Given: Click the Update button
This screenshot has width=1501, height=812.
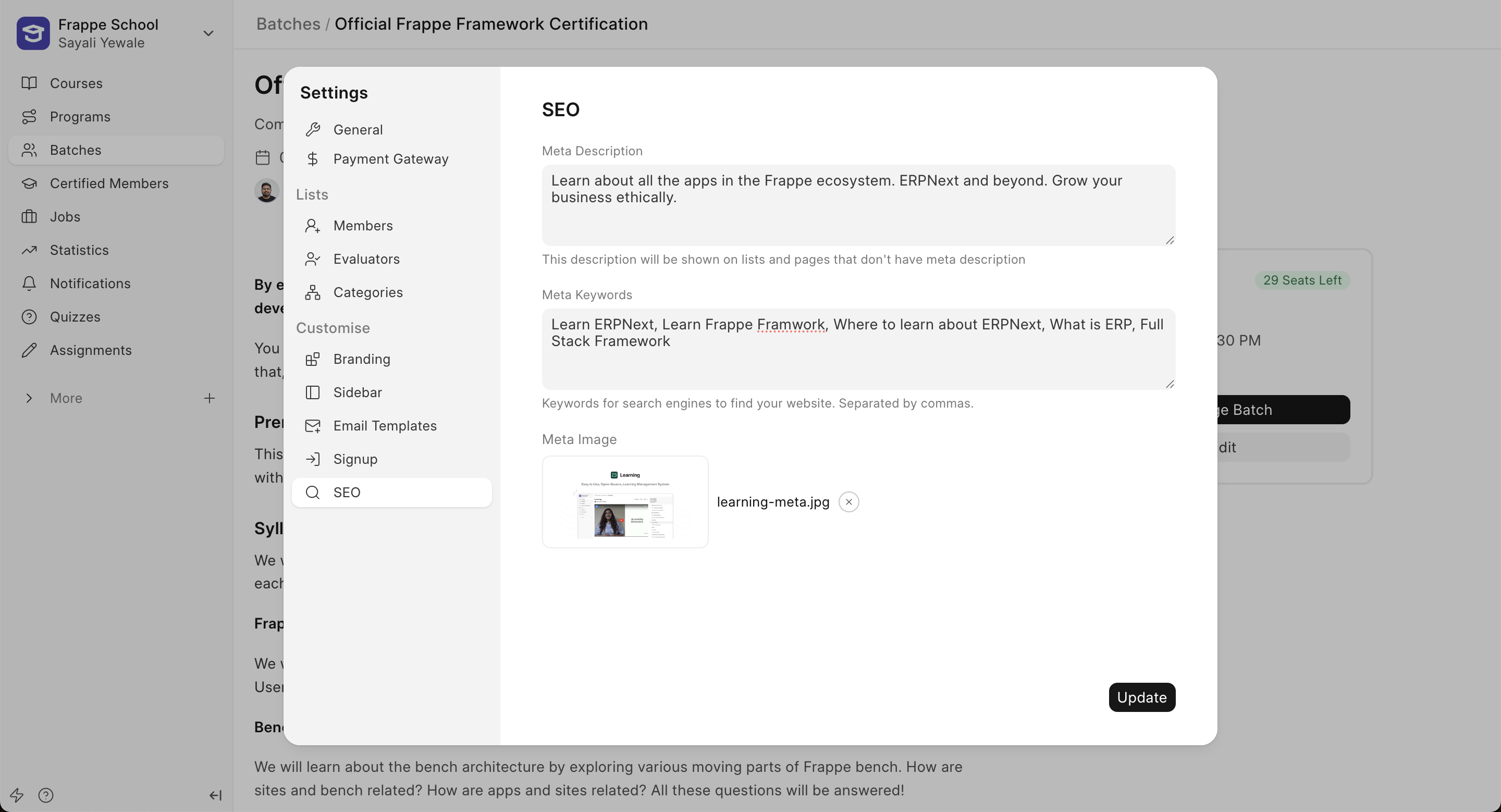Looking at the screenshot, I should pos(1141,697).
